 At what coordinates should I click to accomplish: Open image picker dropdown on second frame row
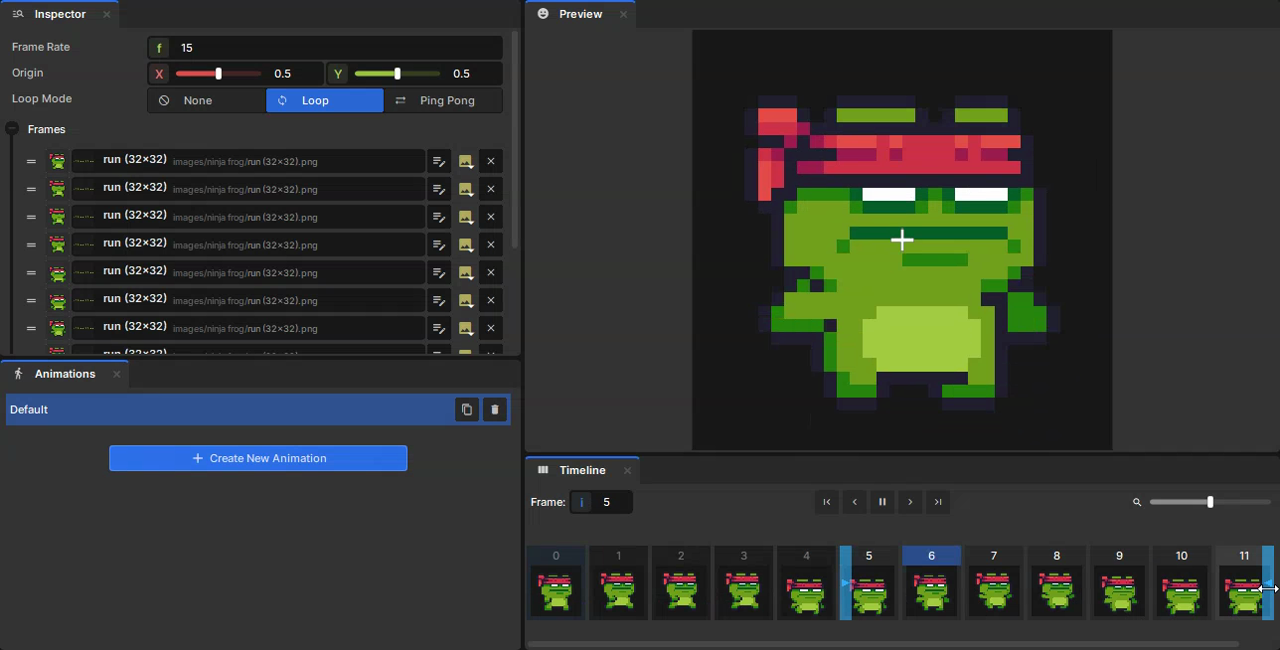click(x=466, y=189)
